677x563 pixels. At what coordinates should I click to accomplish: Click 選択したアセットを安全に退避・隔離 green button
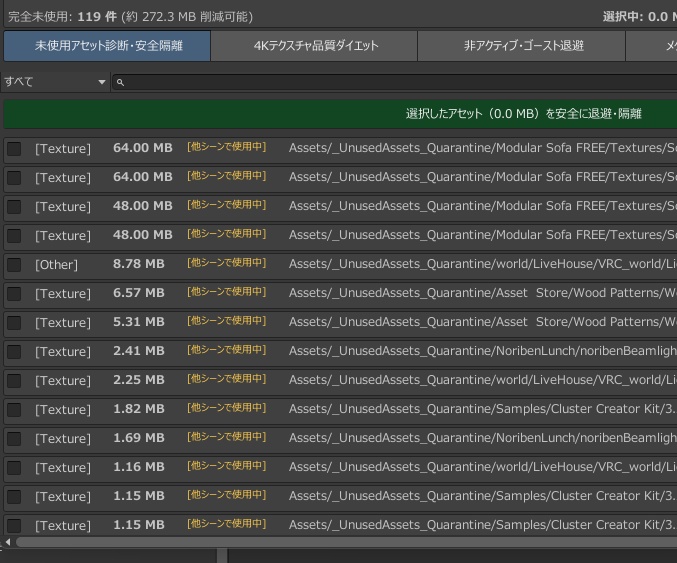pyautogui.click(x=341, y=114)
